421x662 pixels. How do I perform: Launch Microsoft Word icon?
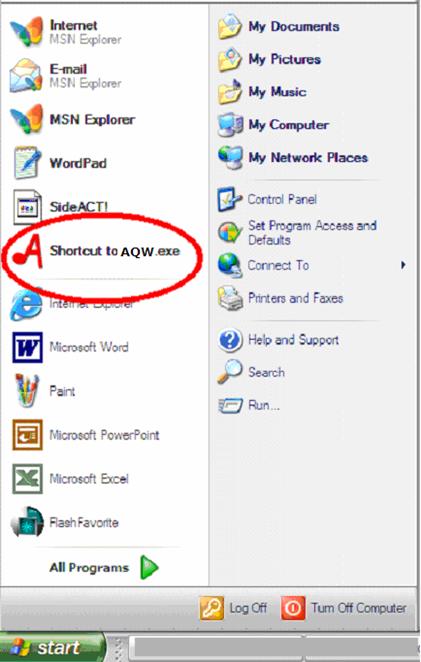[x=27, y=347]
